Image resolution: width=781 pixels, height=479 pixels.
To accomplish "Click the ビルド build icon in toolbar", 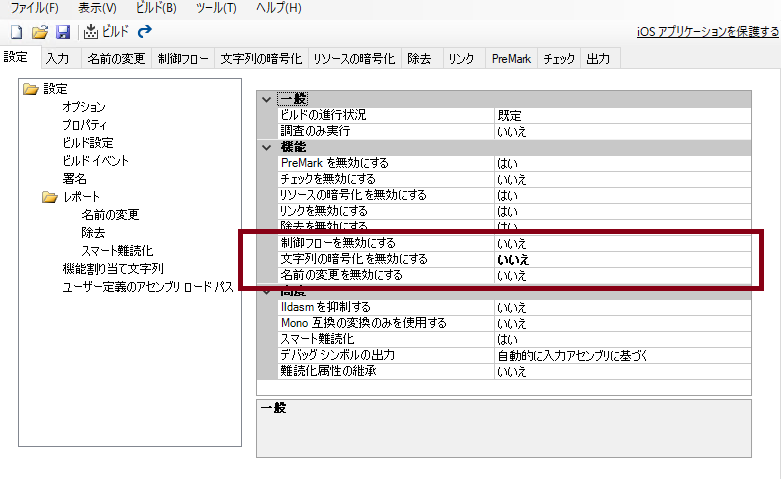I will coord(92,31).
